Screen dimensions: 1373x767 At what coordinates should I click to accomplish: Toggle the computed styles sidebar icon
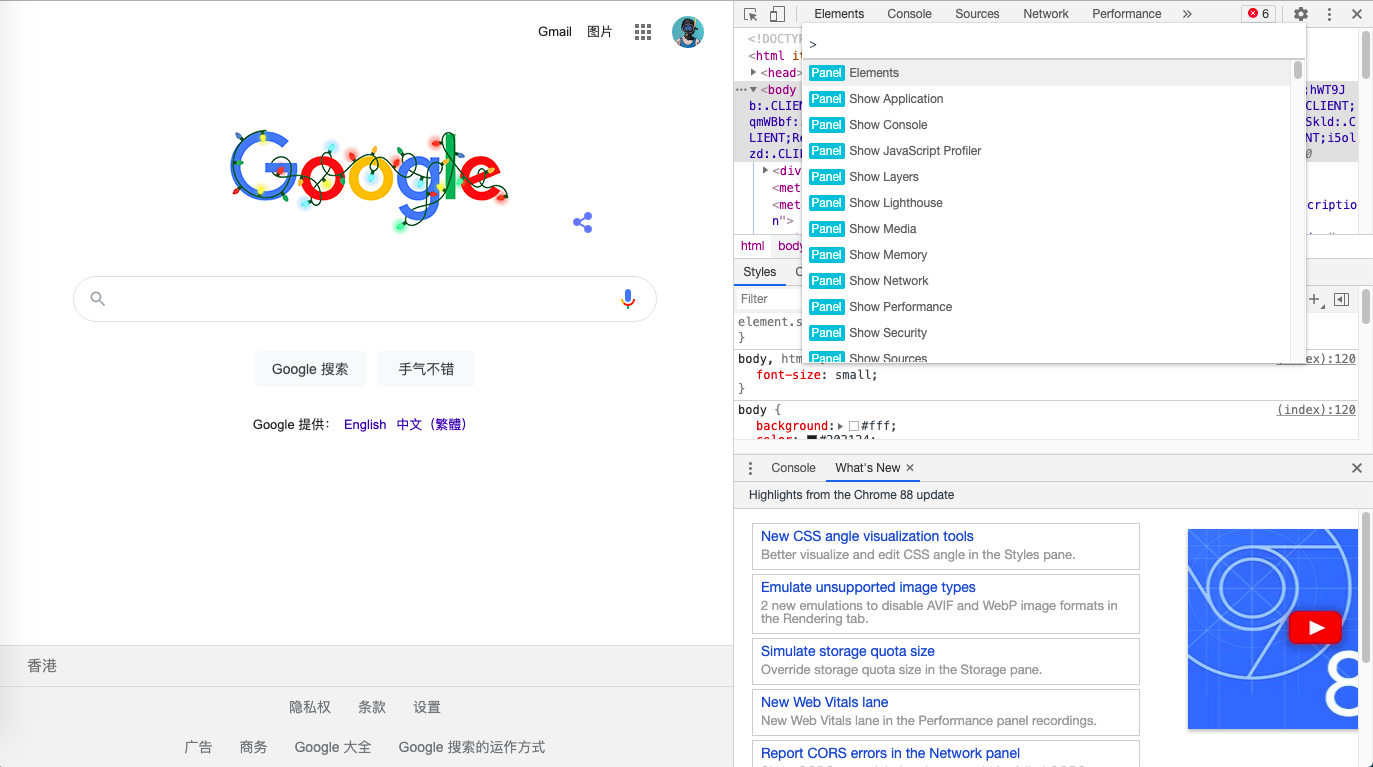pyautogui.click(x=1342, y=299)
